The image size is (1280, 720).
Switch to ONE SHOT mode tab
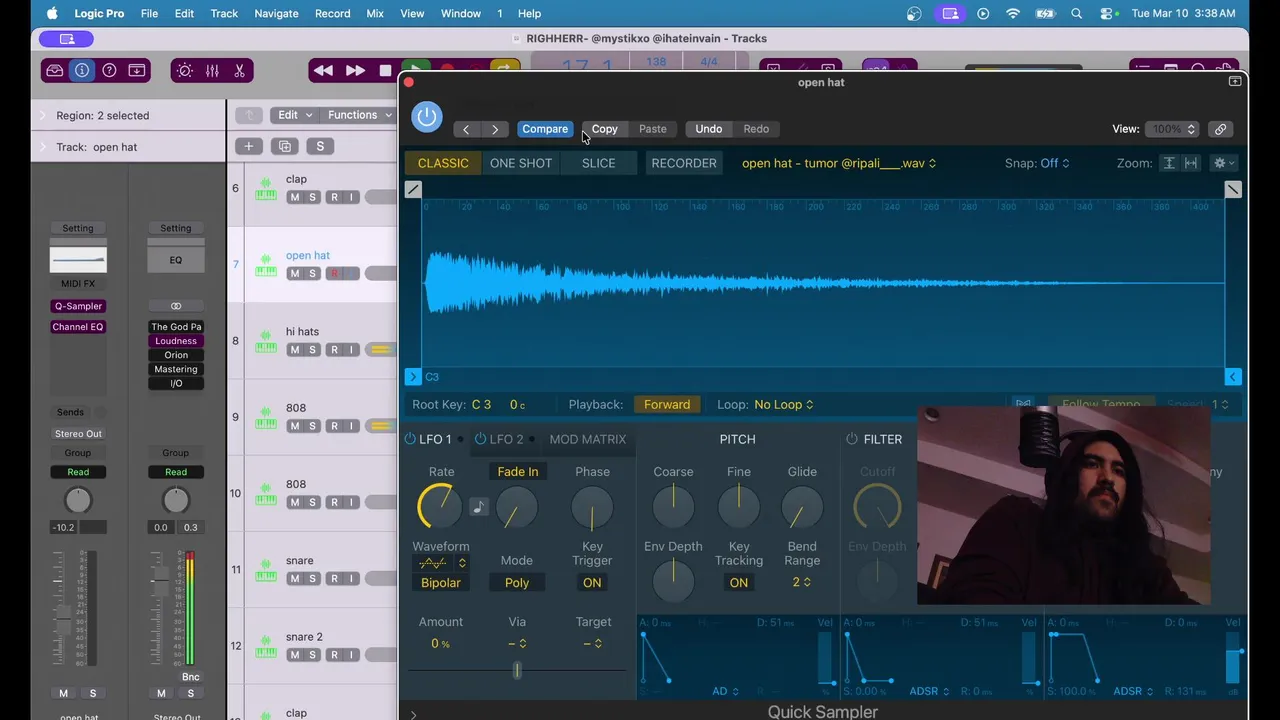[x=521, y=163]
